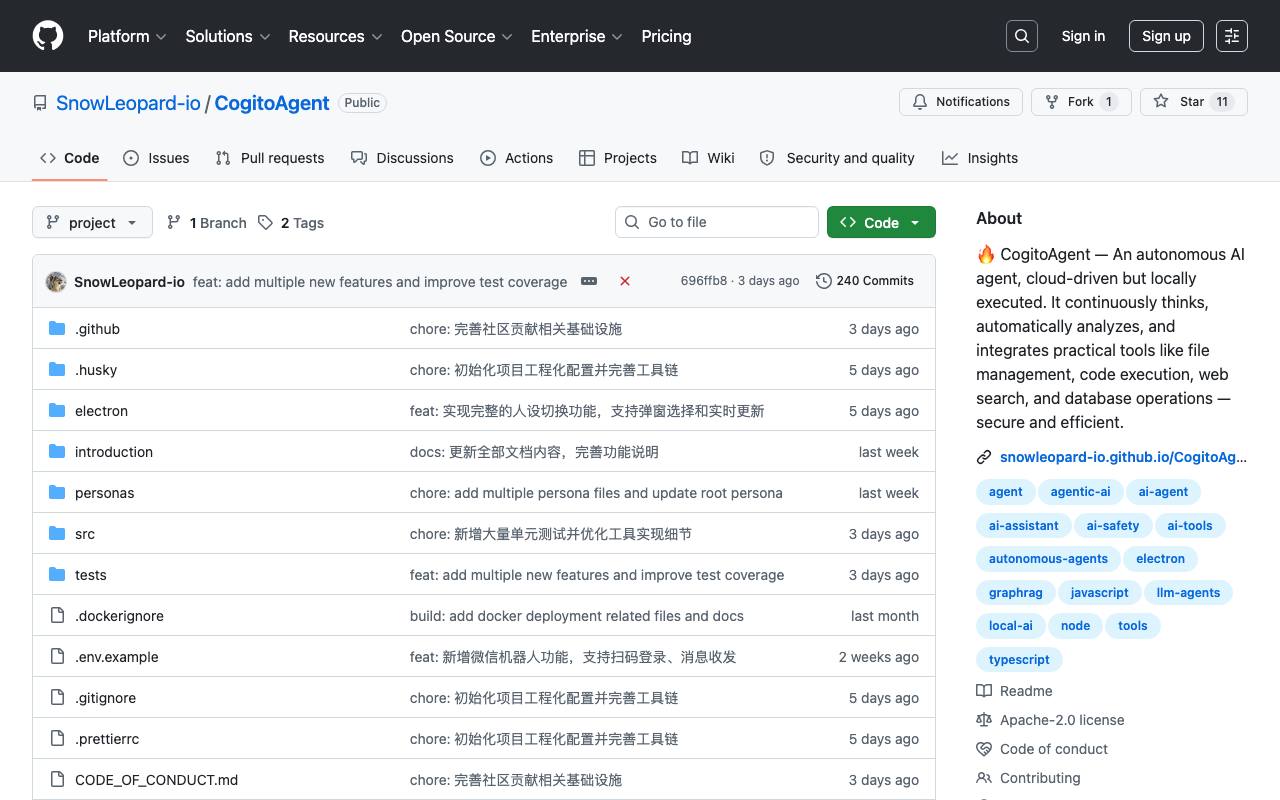
Task: Click the .dockerignore file icon
Action: [x=57, y=616]
